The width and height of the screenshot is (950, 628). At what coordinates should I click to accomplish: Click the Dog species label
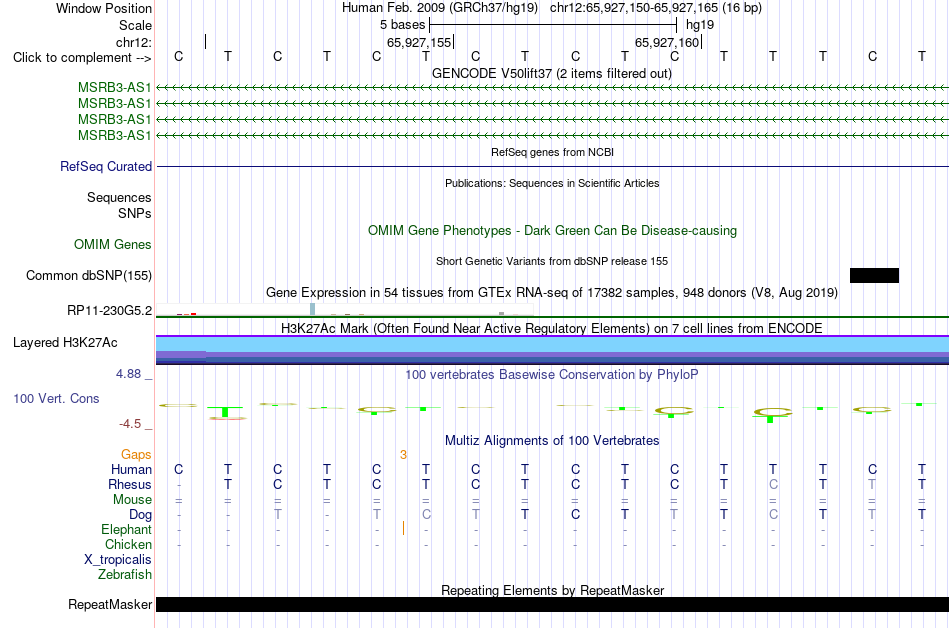click(140, 515)
